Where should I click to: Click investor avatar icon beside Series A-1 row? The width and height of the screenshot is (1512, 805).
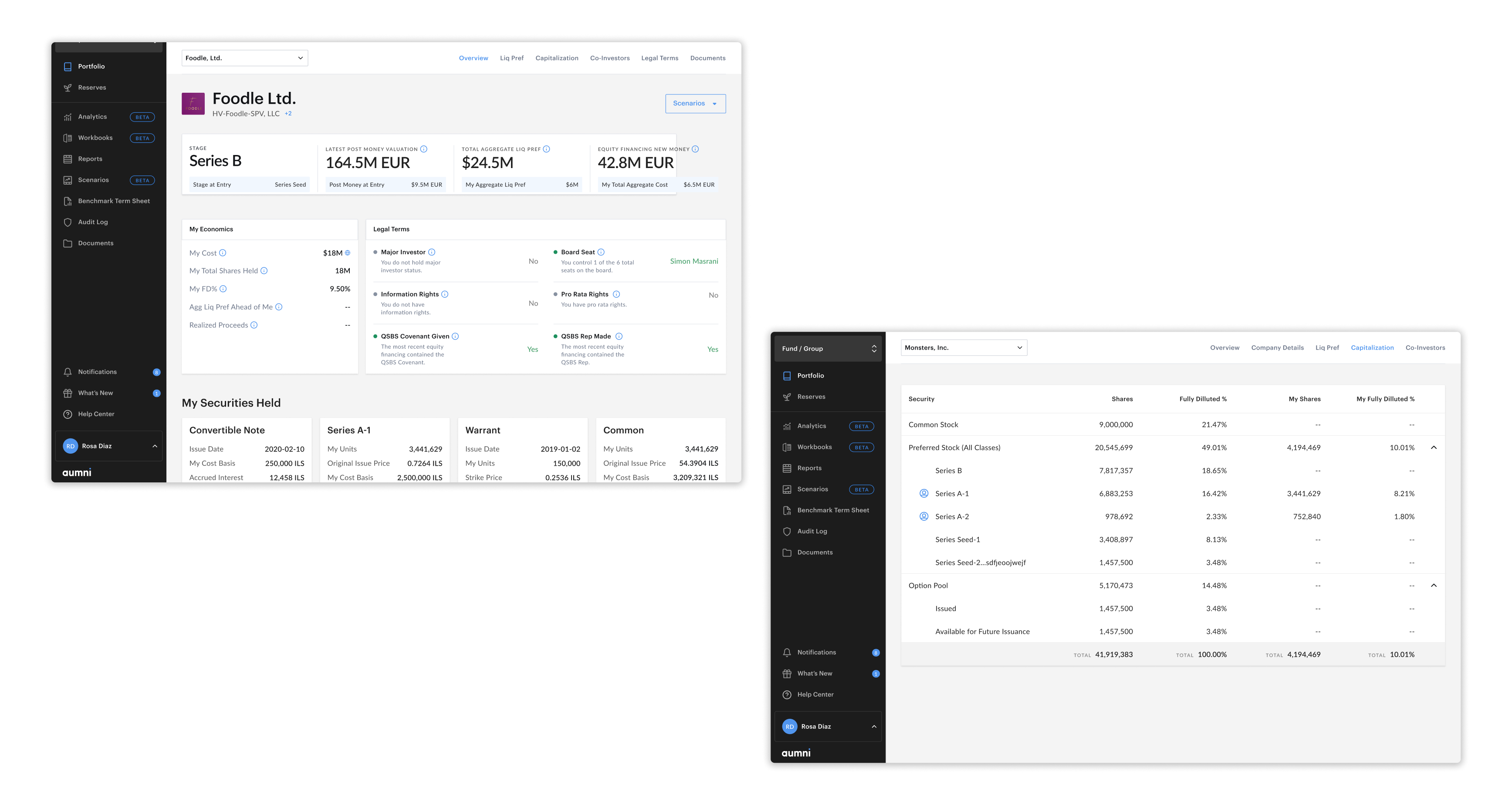[923, 493]
